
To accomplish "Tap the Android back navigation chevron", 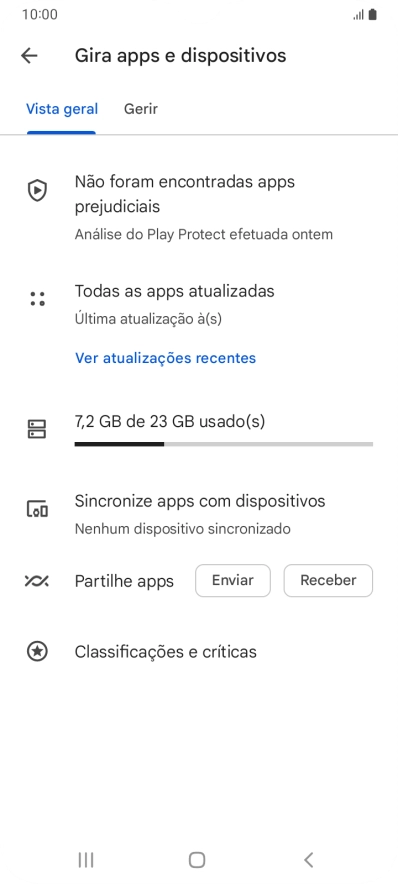I will coord(308,860).
